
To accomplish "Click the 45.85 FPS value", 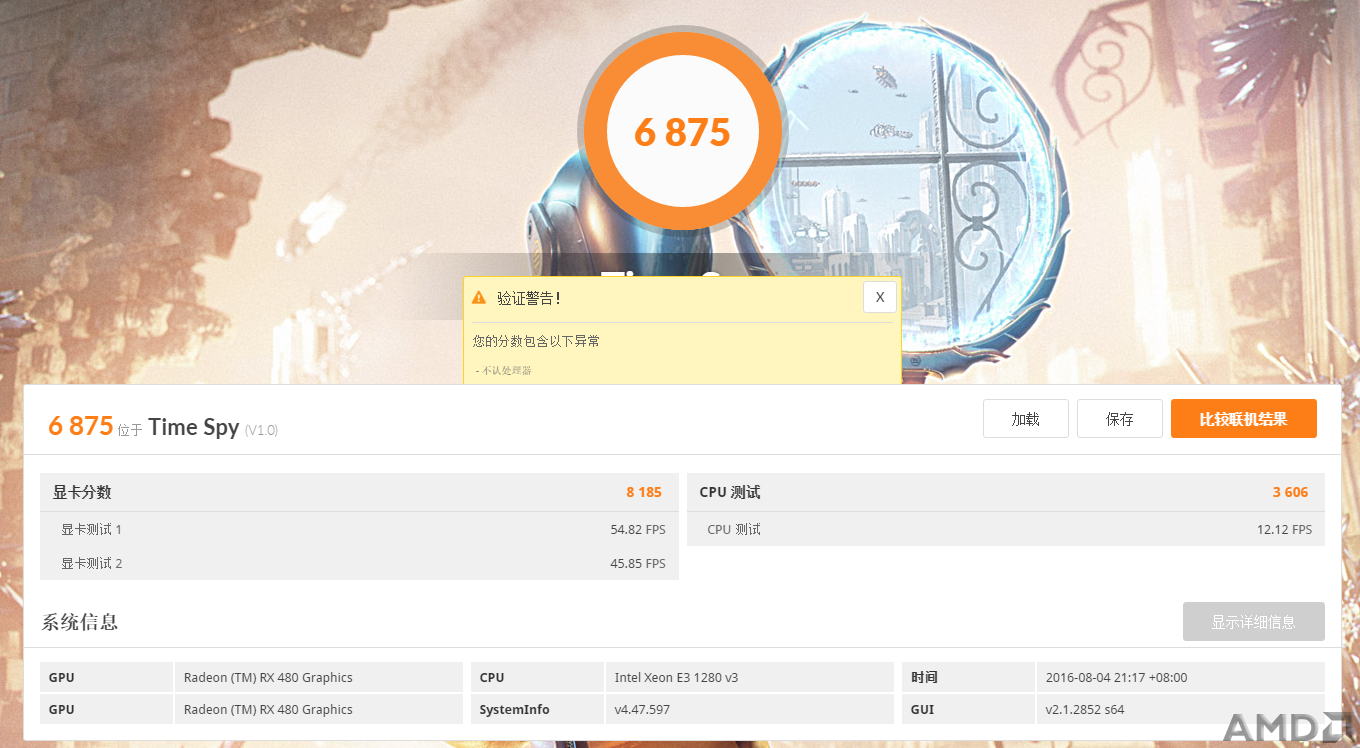I will coord(638,564).
